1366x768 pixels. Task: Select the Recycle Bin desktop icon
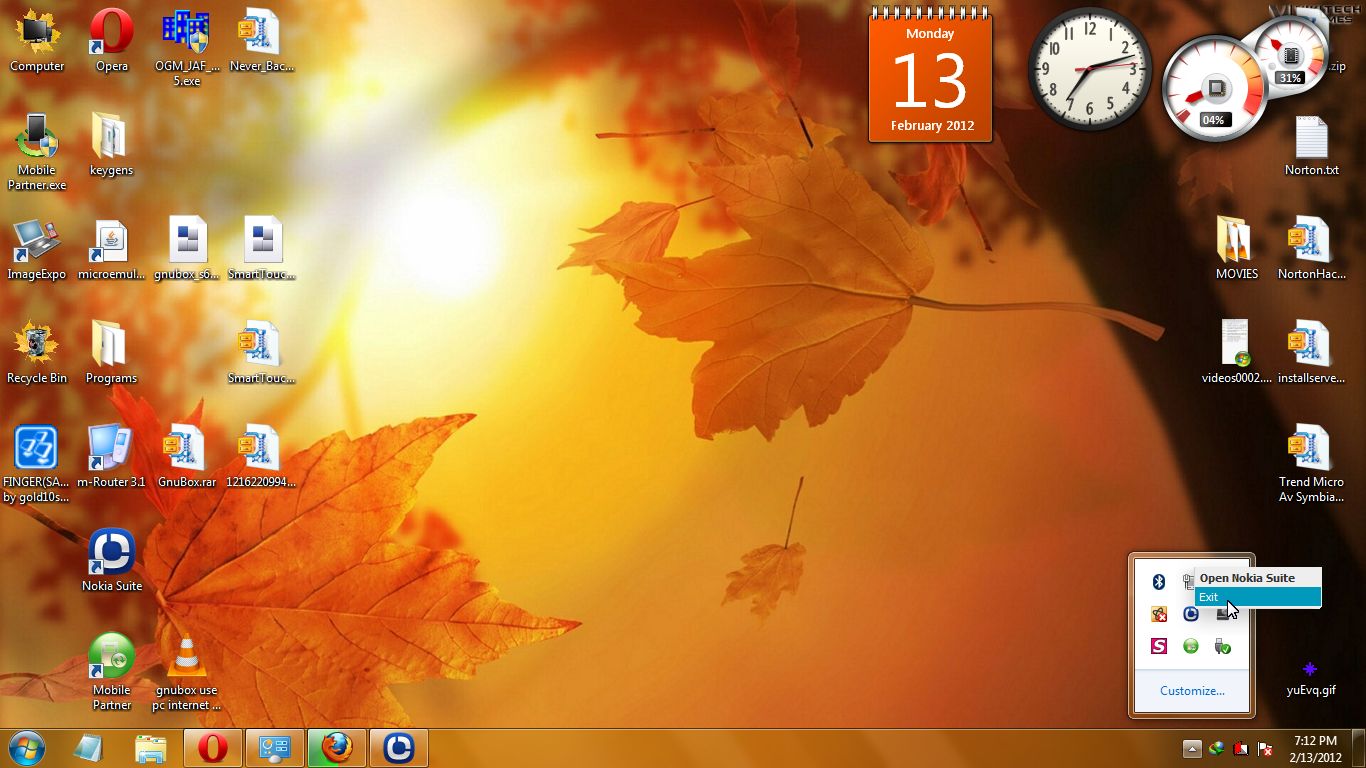tap(37, 346)
